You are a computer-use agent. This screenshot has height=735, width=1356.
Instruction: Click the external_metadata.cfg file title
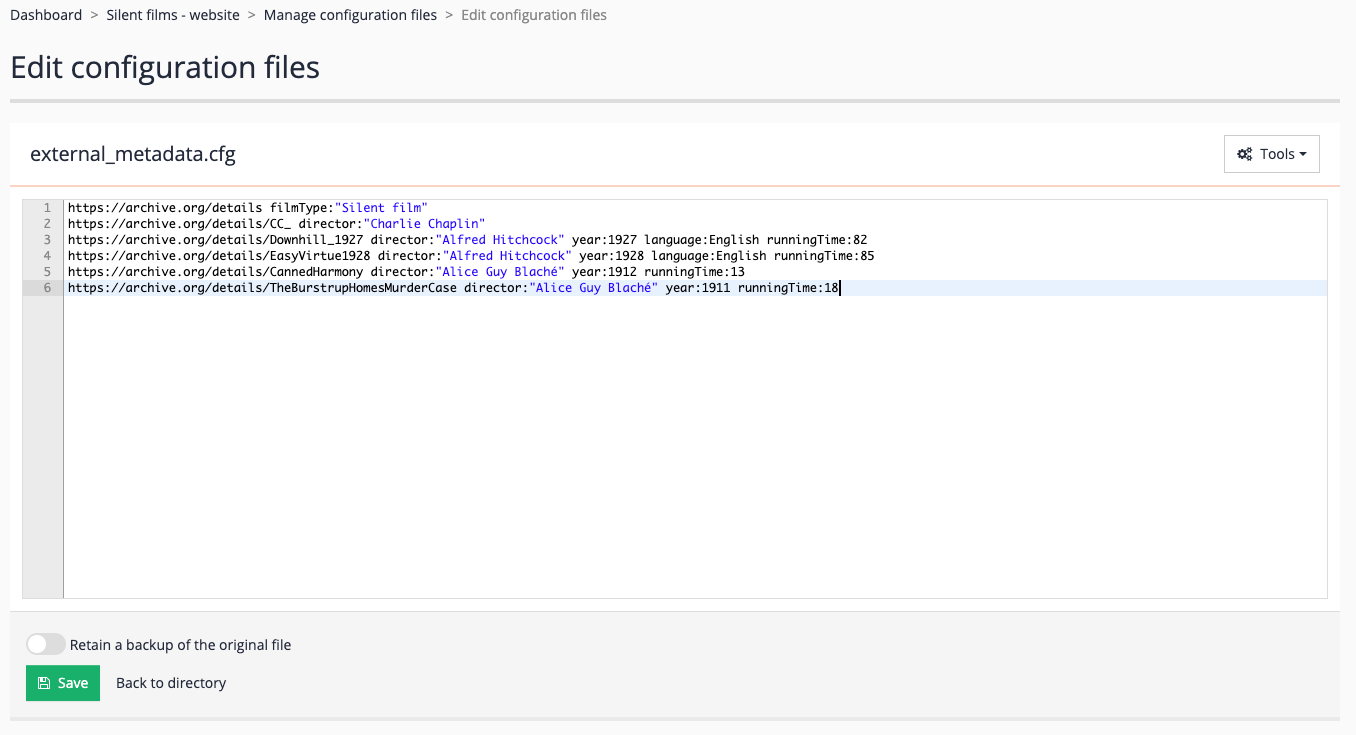pyautogui.click(x=132, y=154)
